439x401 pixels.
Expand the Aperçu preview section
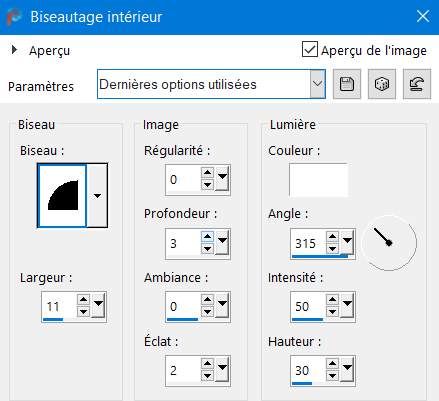click(14, 50)
